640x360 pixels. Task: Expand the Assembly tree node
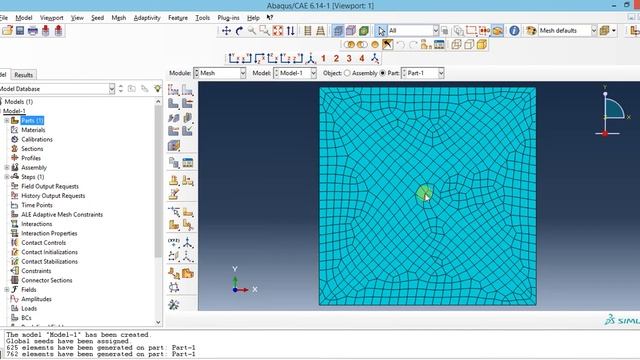(7, 168)
